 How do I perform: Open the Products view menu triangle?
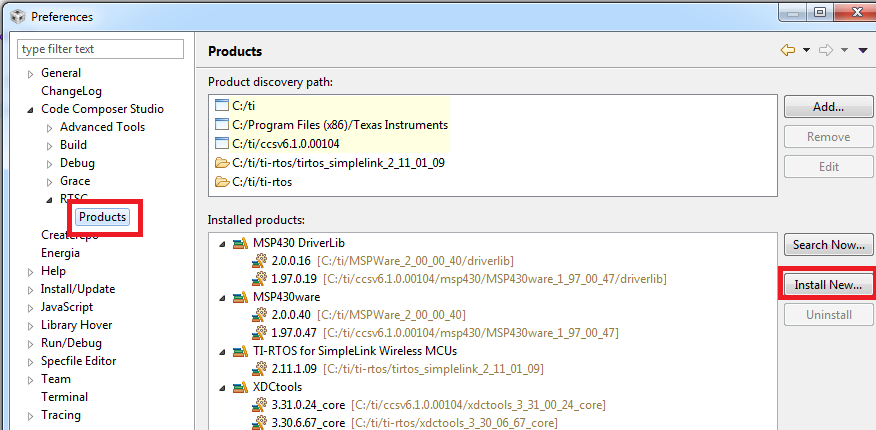point(863,51)
